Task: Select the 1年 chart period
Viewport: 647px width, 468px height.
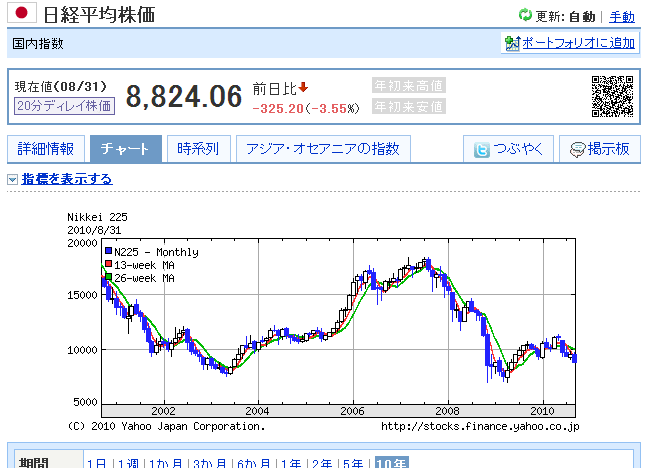Action: pyautogui.click(x=291, y=463)
